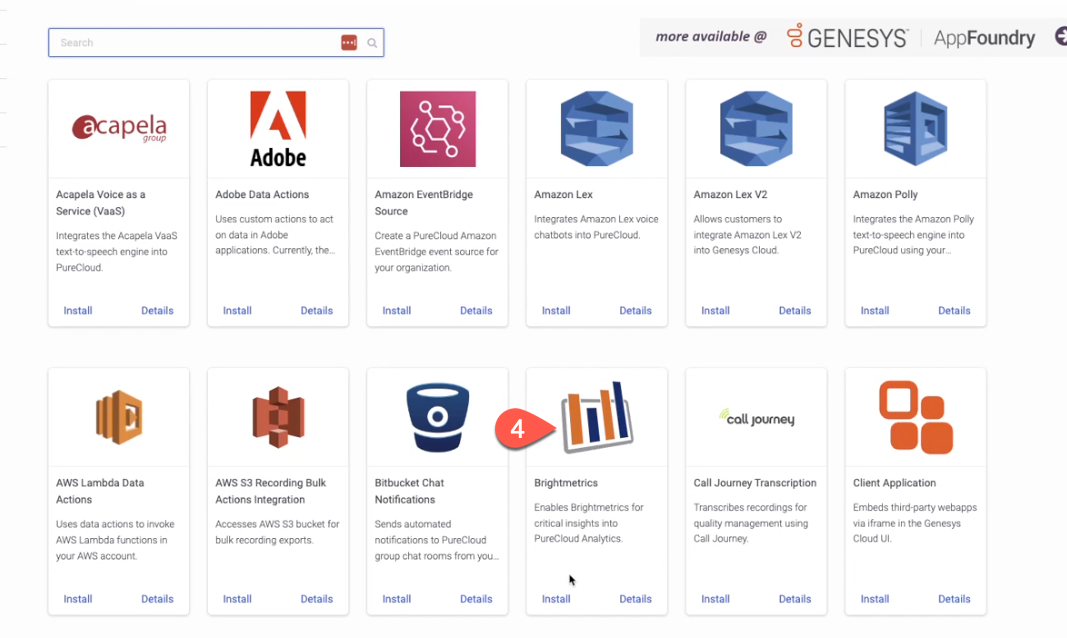Open Details for Brightmetrics
Screen dimensions: 1067x638
pyautogui.click(x=636, y=599)
